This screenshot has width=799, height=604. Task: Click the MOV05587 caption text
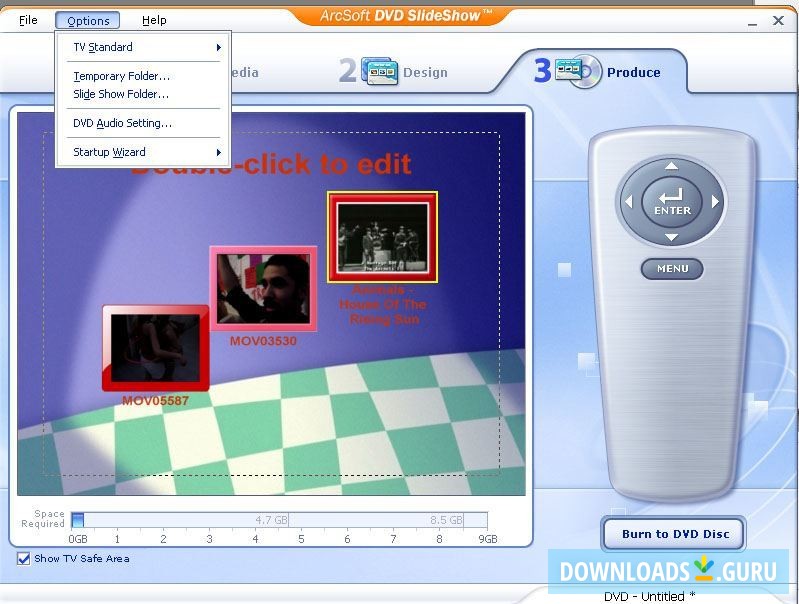point(155,401)
